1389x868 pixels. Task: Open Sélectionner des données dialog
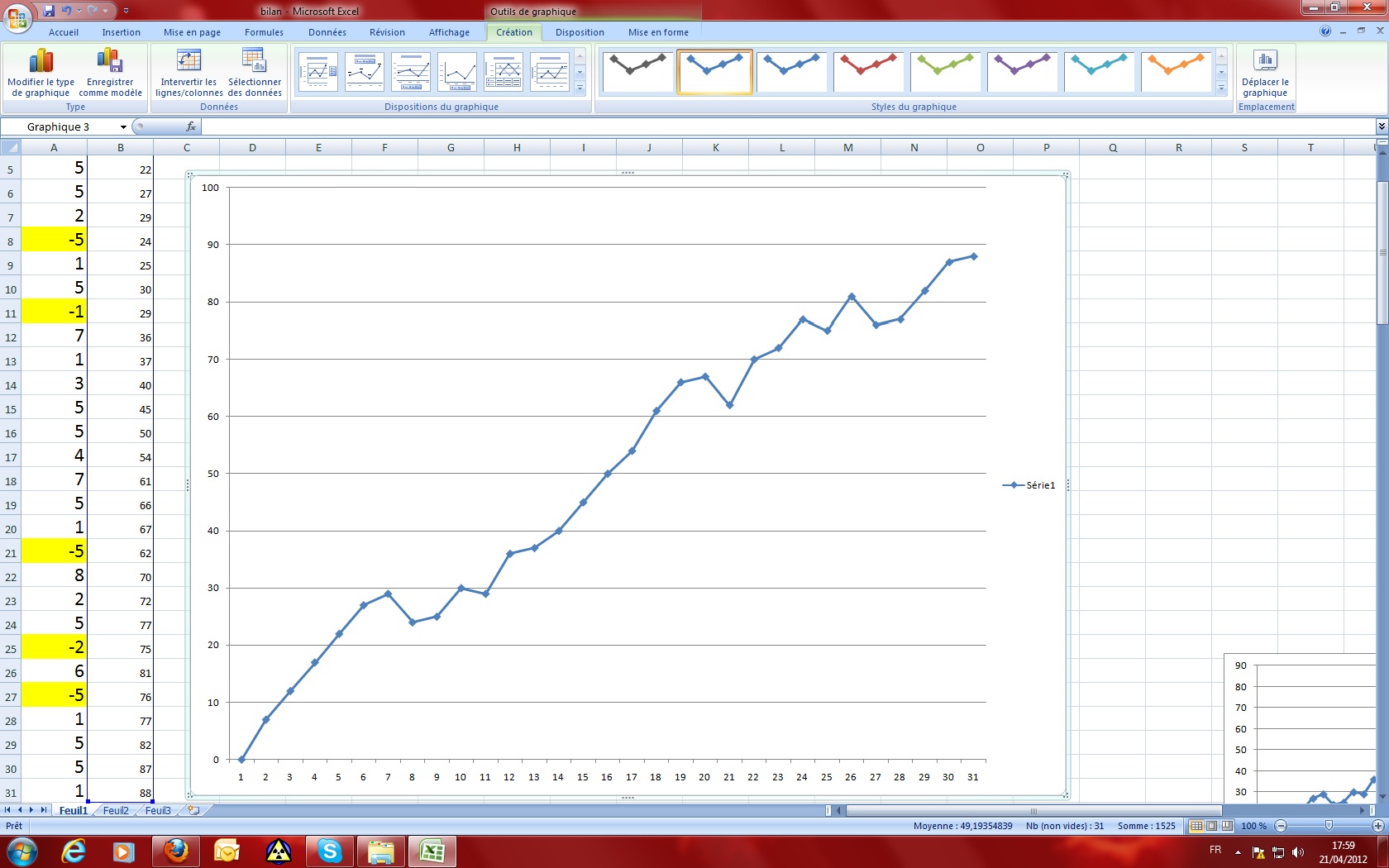click(x=255, y=74)
